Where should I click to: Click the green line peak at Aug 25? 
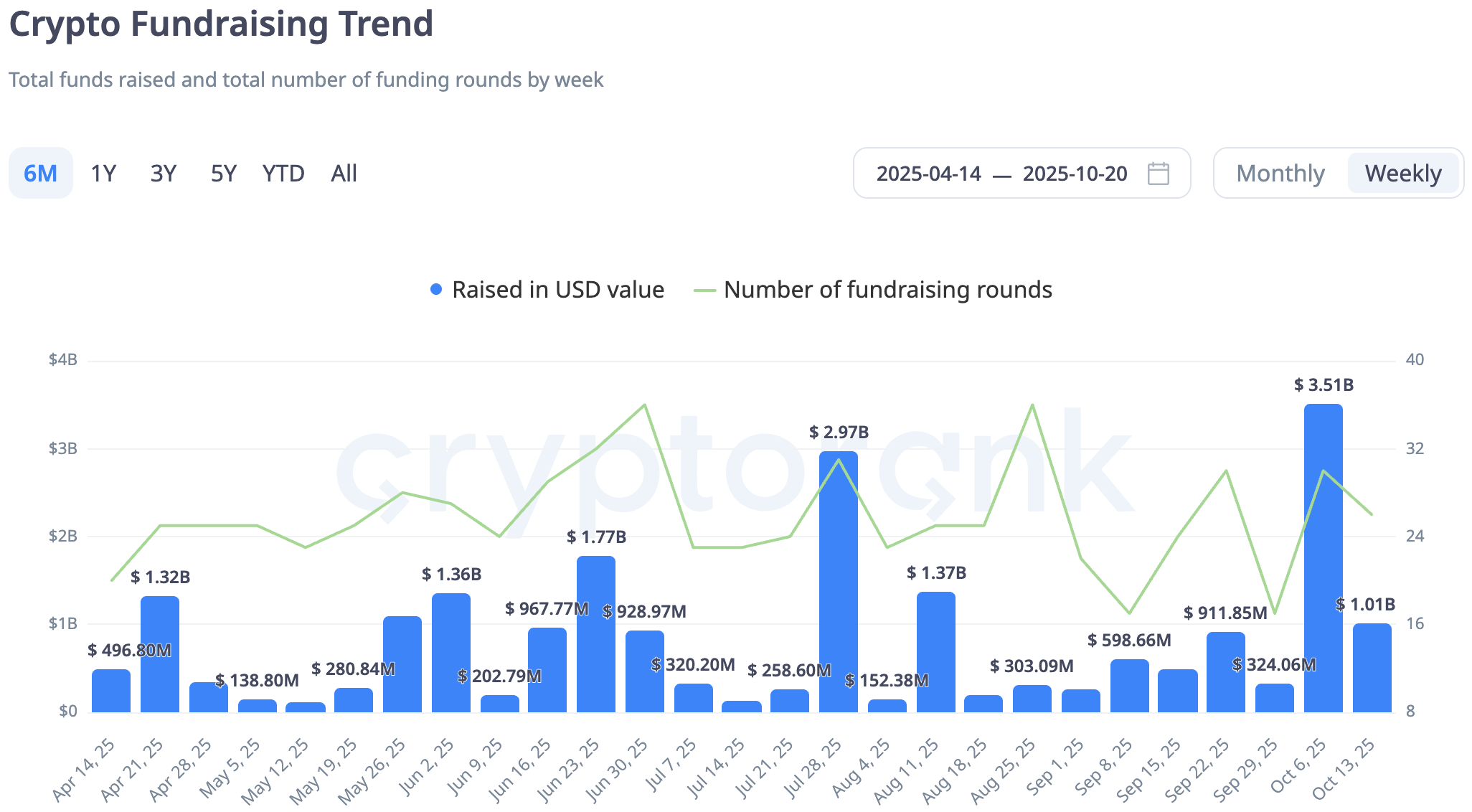pos(1032,405)
